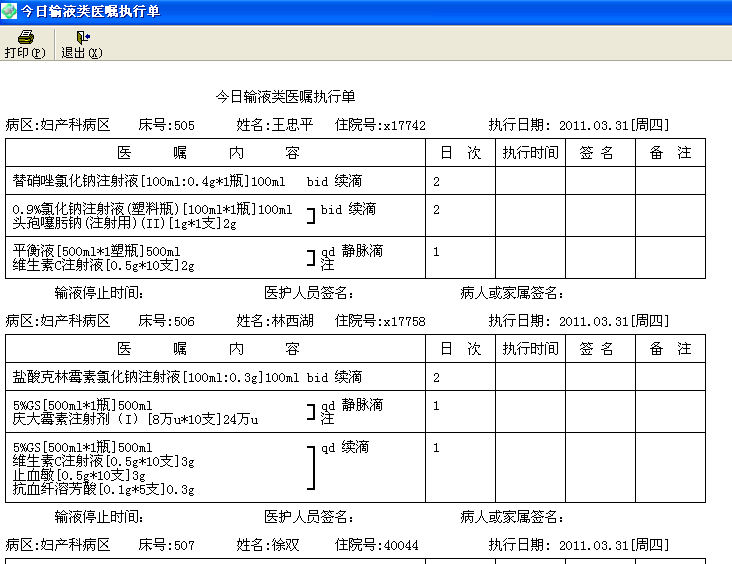Select the 头孢噻肟钠(注射用) order line
The width and height of the screenshot is (732, 564).
tap(124, 223)
